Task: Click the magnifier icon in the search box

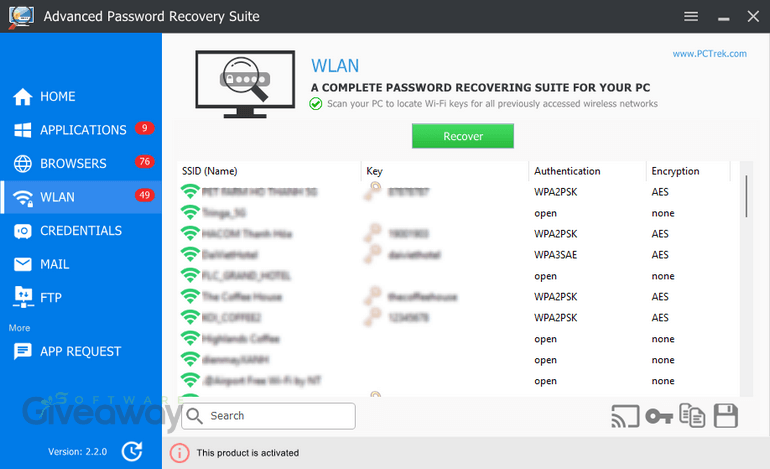Action: click(x=194, y=416)
